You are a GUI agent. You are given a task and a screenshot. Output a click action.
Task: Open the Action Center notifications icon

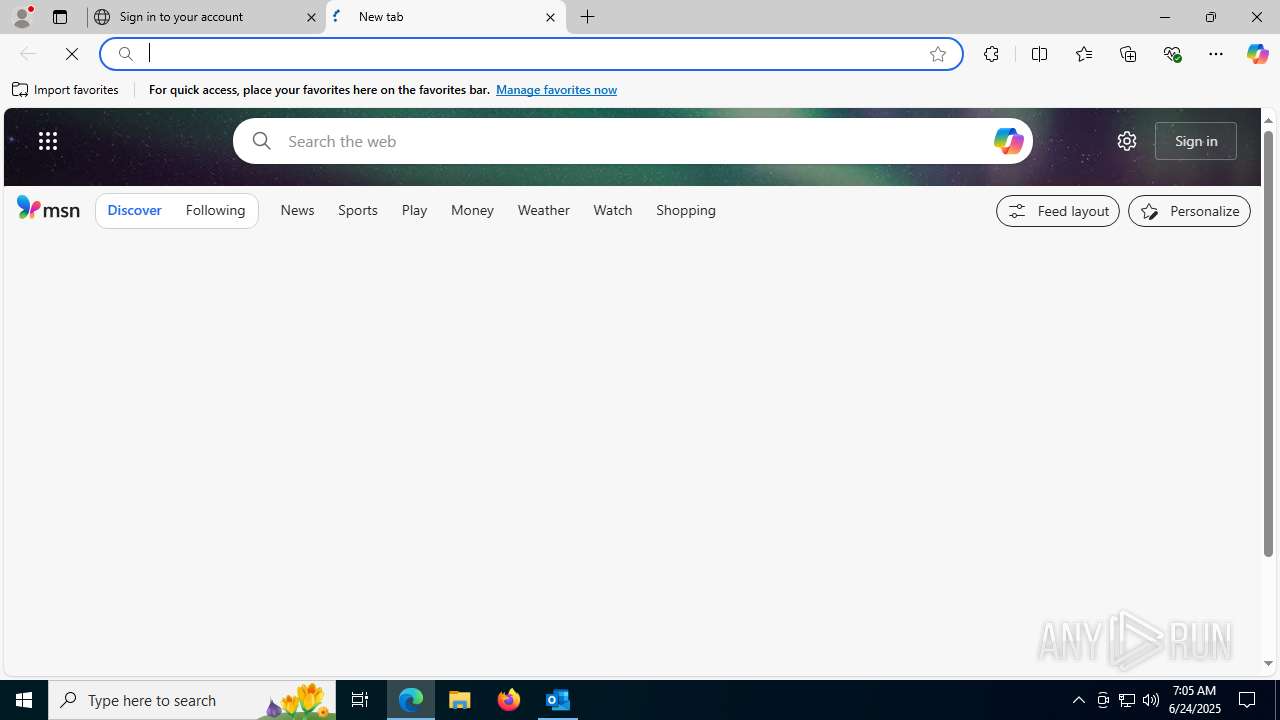(1248, 700)
